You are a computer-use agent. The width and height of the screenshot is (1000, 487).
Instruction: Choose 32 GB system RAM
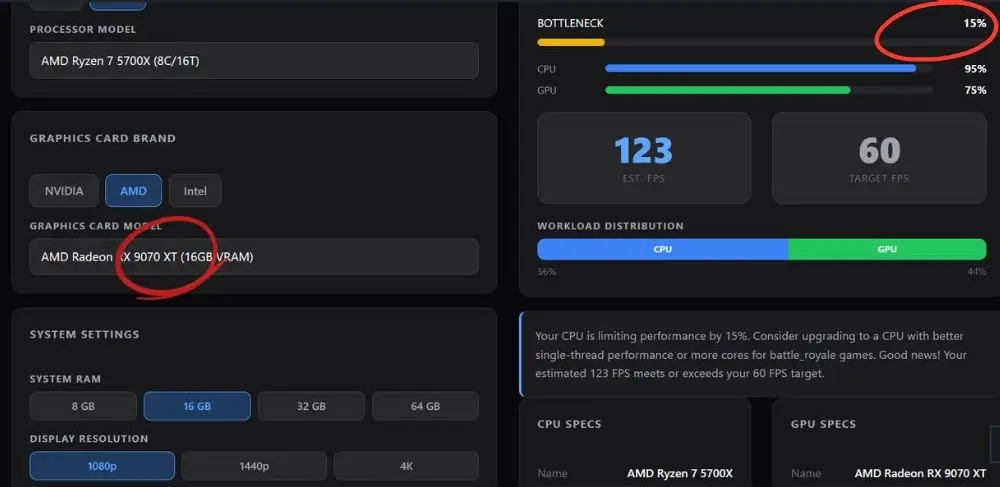pyautogui.click(x=311, y=406)
